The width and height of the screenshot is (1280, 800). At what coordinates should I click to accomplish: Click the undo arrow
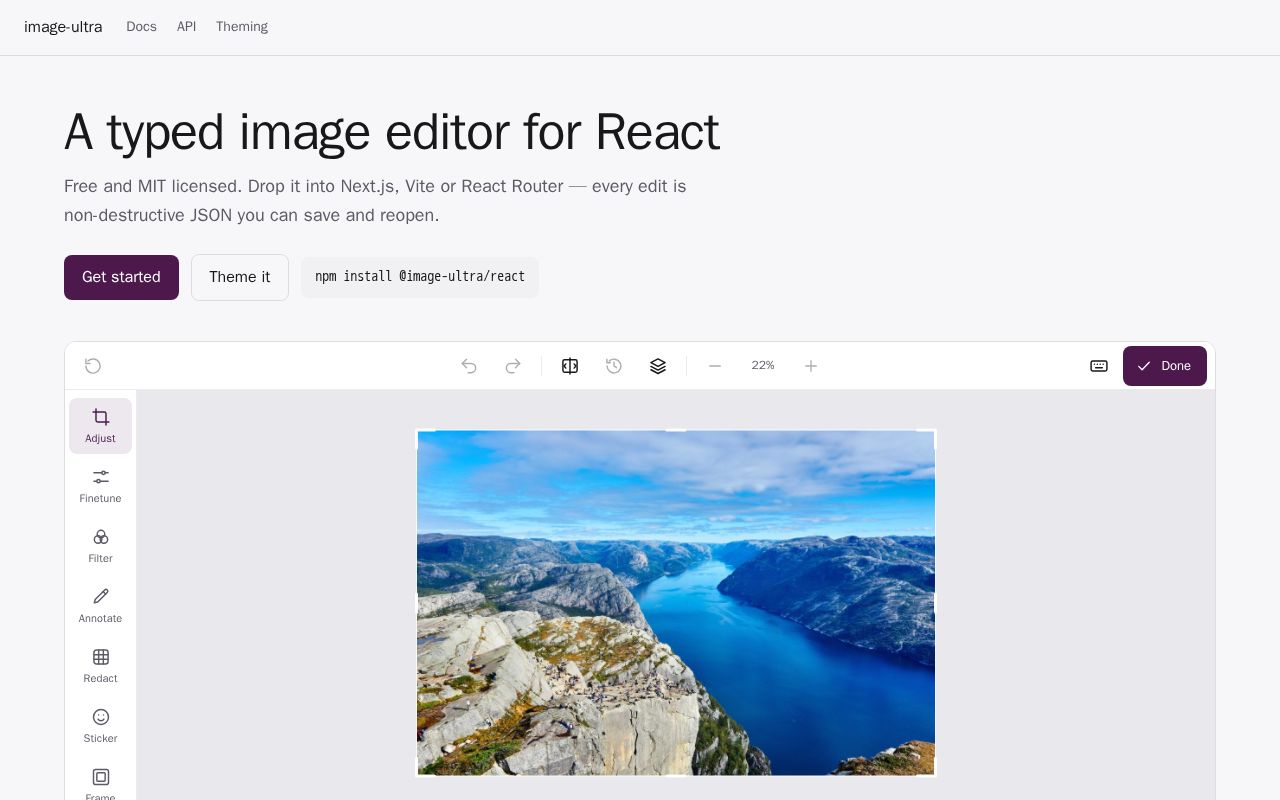click(469, 366)
